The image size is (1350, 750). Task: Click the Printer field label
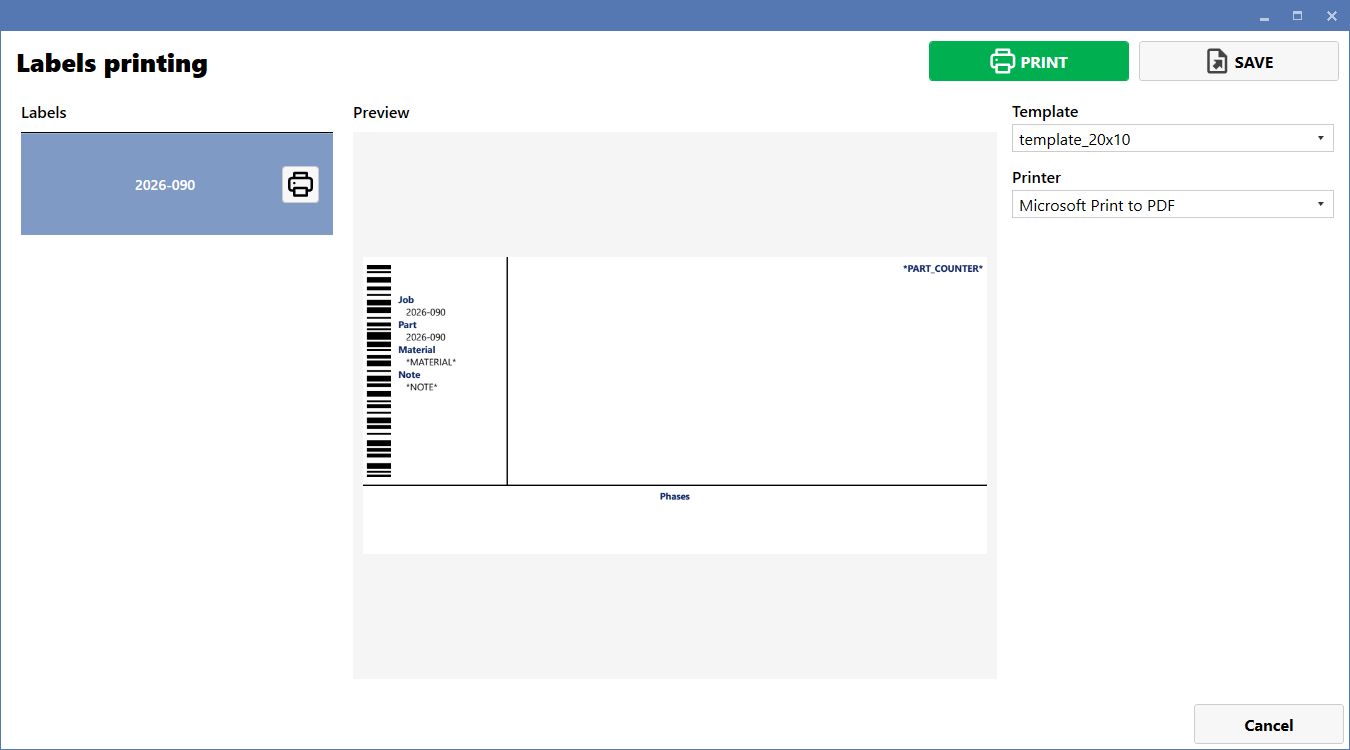1036,177
